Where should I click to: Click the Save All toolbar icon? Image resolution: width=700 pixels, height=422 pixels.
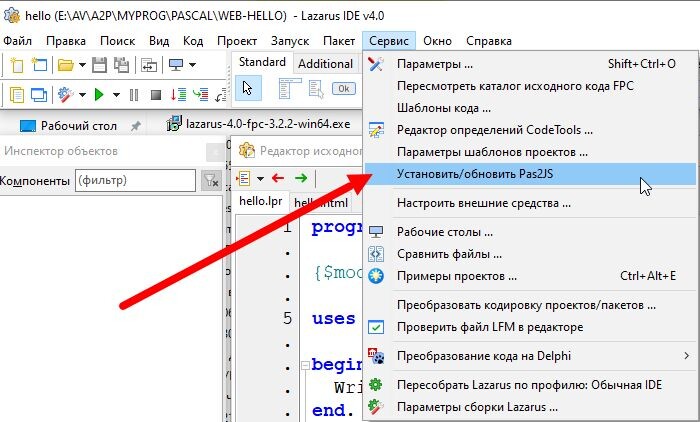pos(121,65)
